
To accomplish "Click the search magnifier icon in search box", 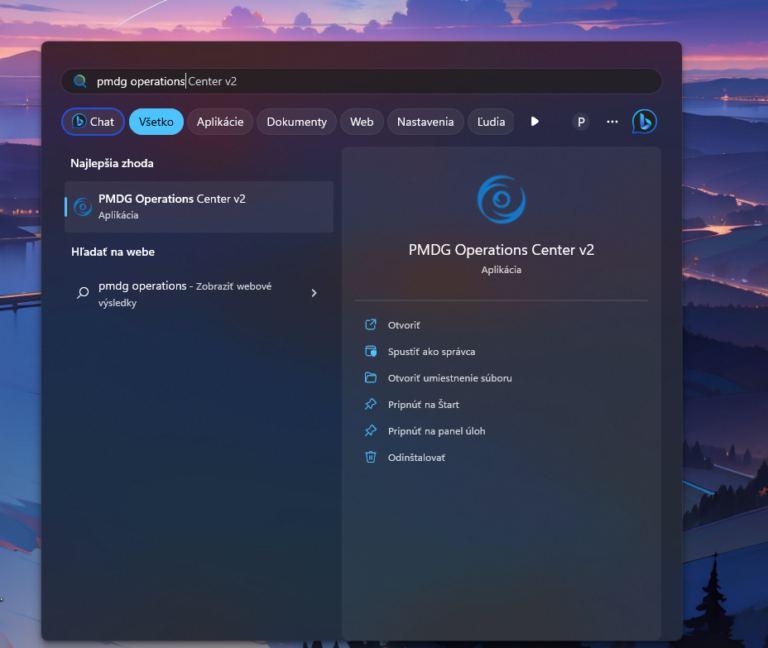I will tap(80, 81).
